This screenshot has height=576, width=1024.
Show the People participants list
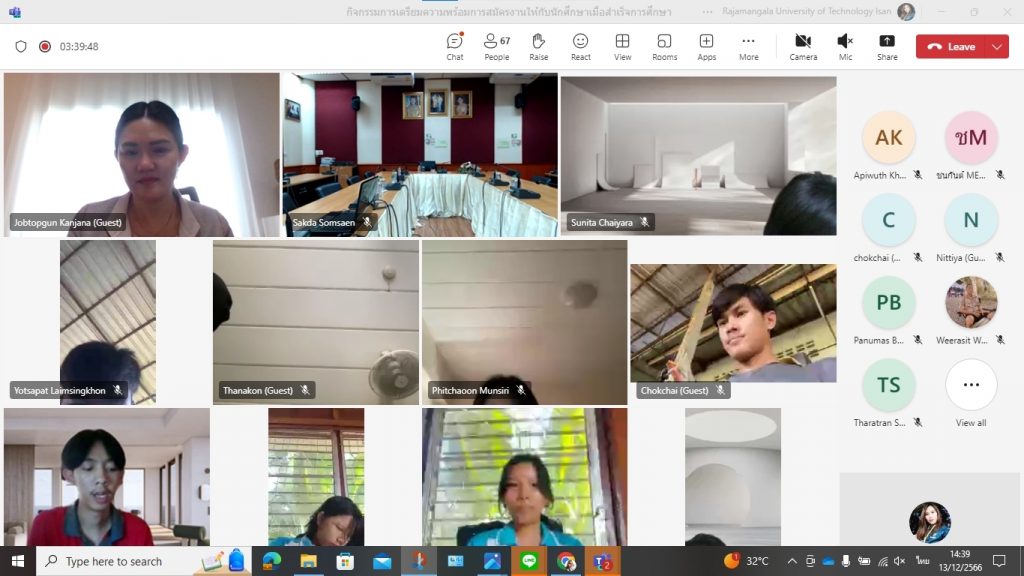coord(496,46)
